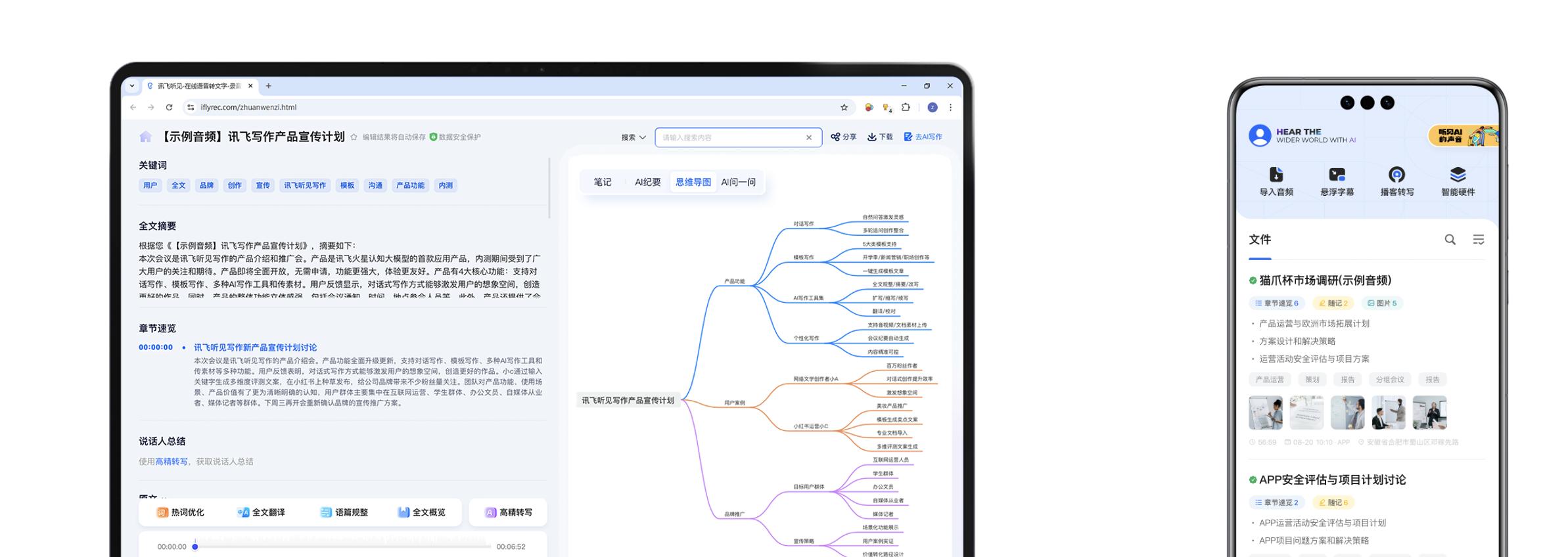Open a new browser tab
The height and width of the screenshot is (557, 1568).
click(268, 86)
